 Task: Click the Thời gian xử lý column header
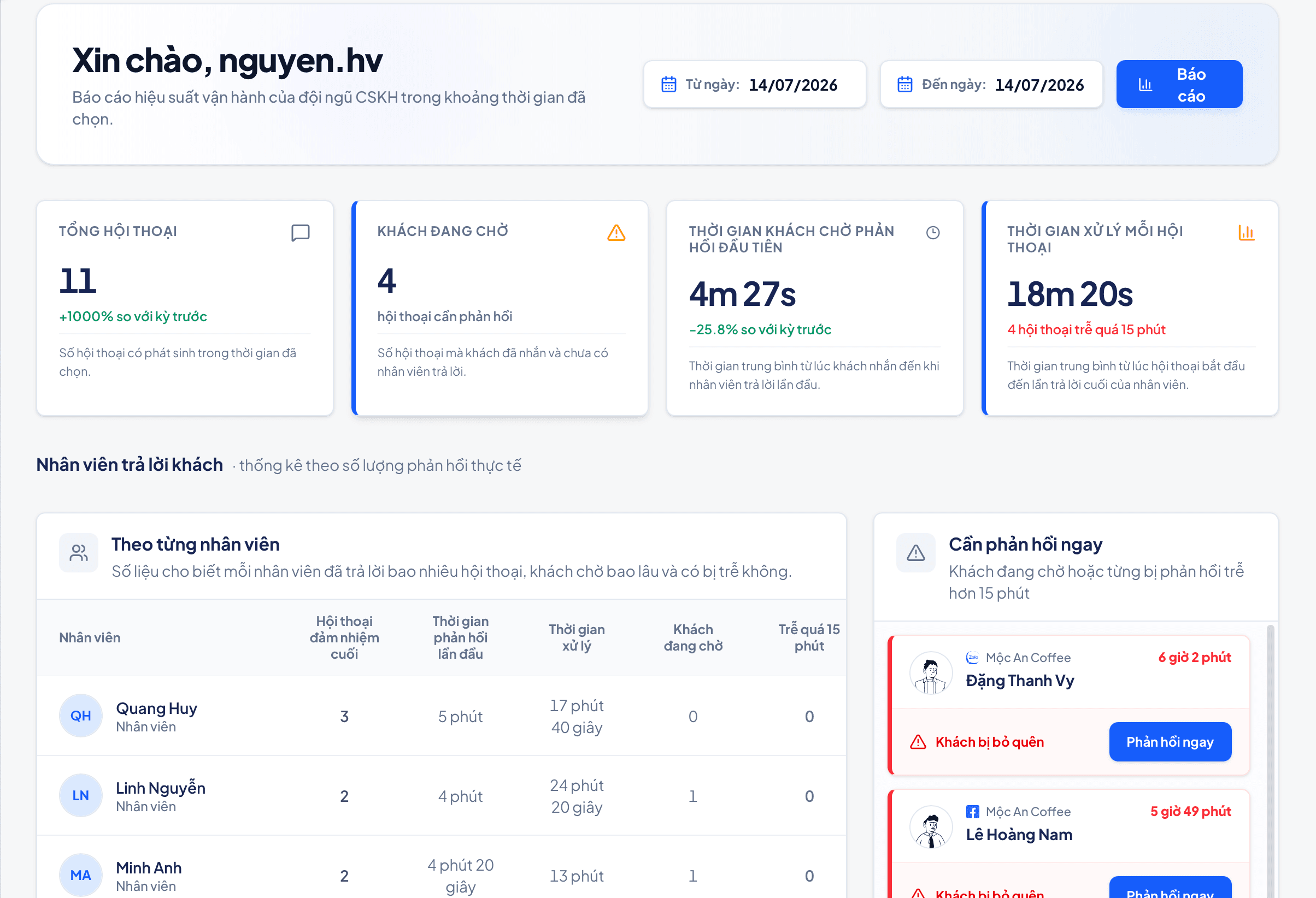[x=577, y=637]
